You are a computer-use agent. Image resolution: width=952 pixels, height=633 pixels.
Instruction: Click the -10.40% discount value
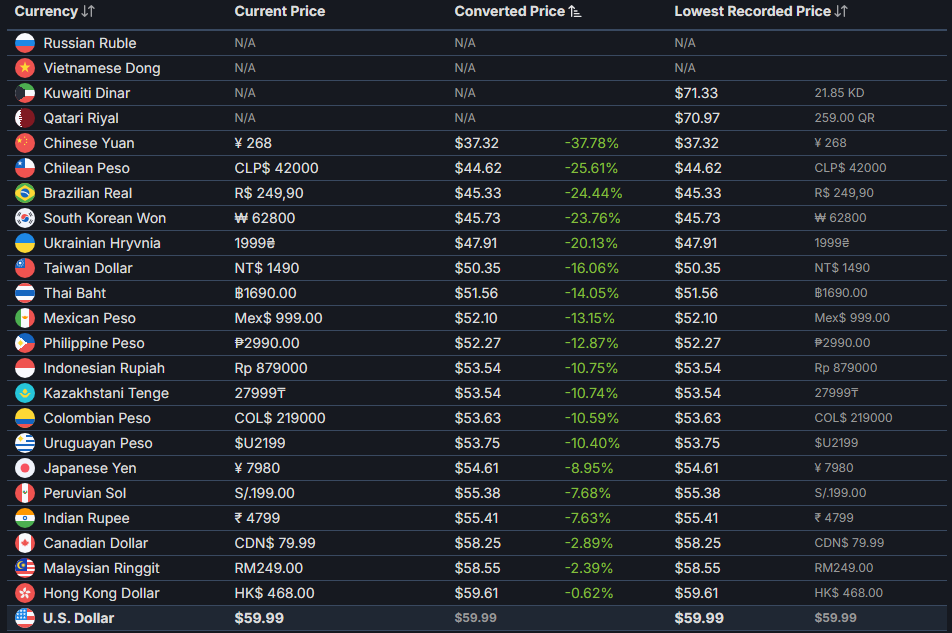click(x=592, y=443)
